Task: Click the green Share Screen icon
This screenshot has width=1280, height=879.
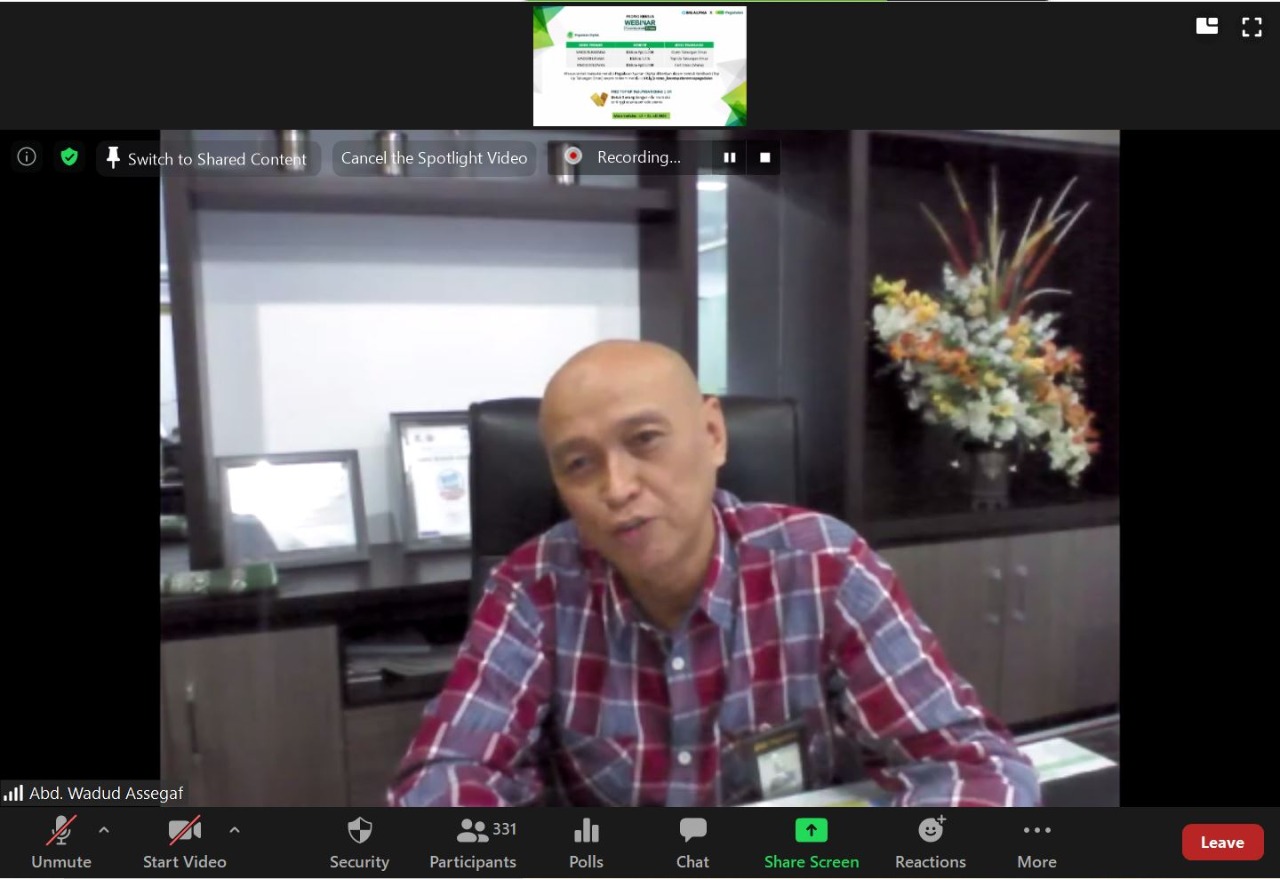Action: click(811, 831)
